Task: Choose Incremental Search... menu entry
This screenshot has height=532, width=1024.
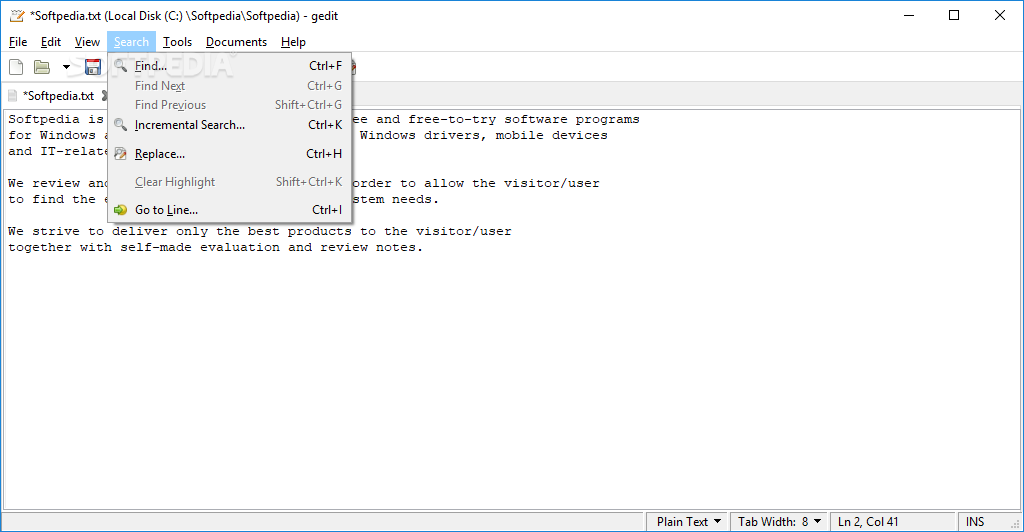Action: [230, 125]
